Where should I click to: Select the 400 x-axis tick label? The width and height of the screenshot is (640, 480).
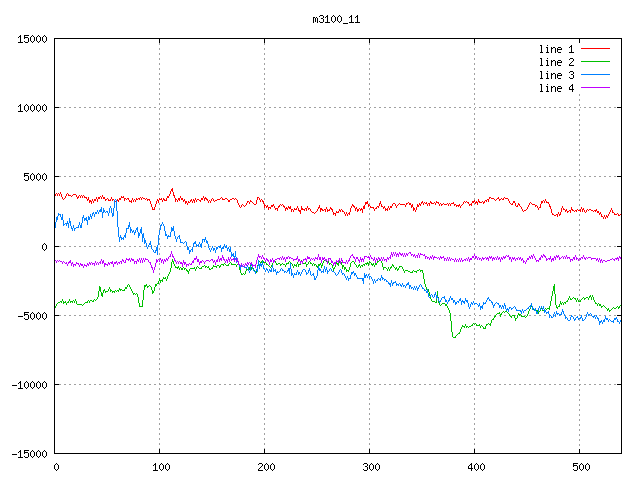click(x=475, y=466)
